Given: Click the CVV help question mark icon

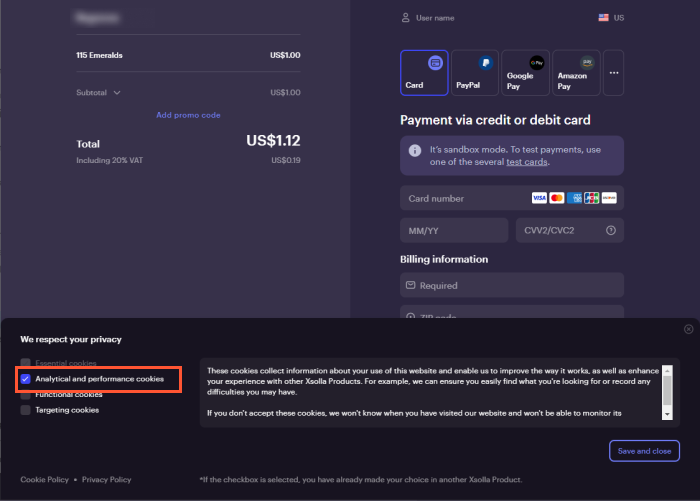Looking at the screenshot, I should point(609,230).
